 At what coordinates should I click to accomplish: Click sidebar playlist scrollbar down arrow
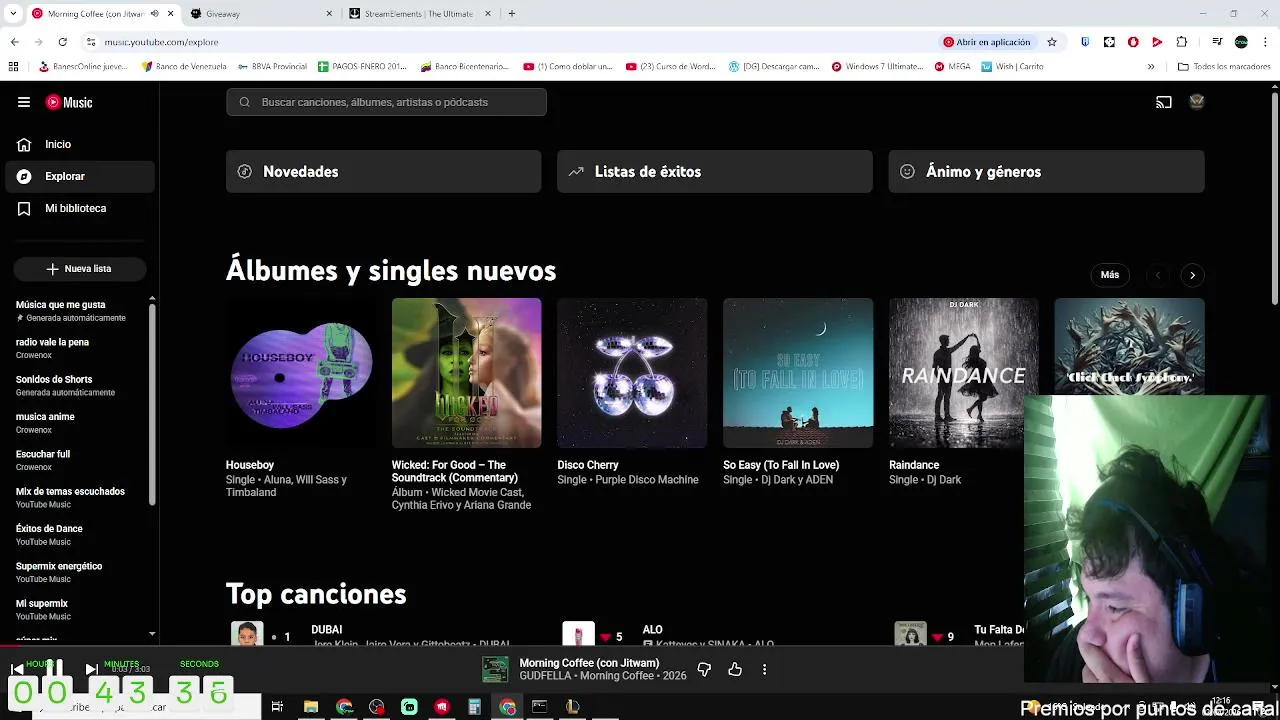pos(152,634)
